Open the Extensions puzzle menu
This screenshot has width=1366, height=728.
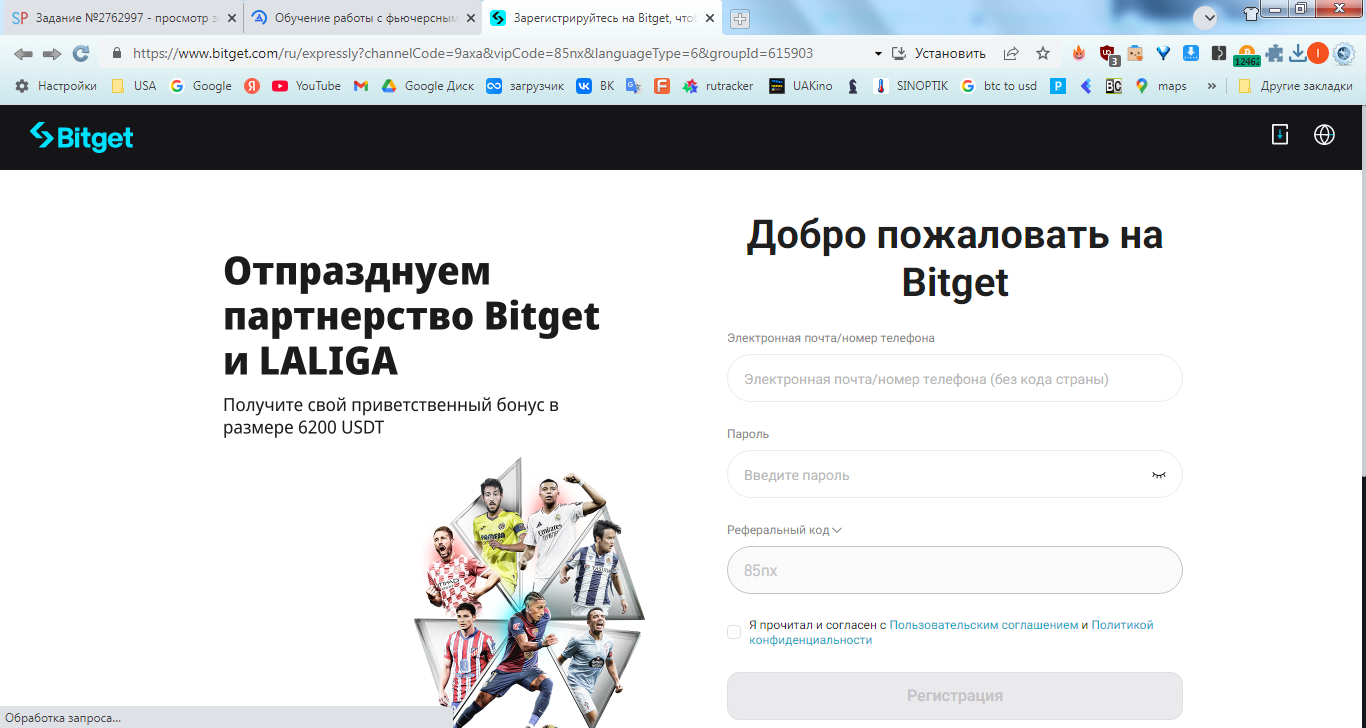[x=1274, y=54]
